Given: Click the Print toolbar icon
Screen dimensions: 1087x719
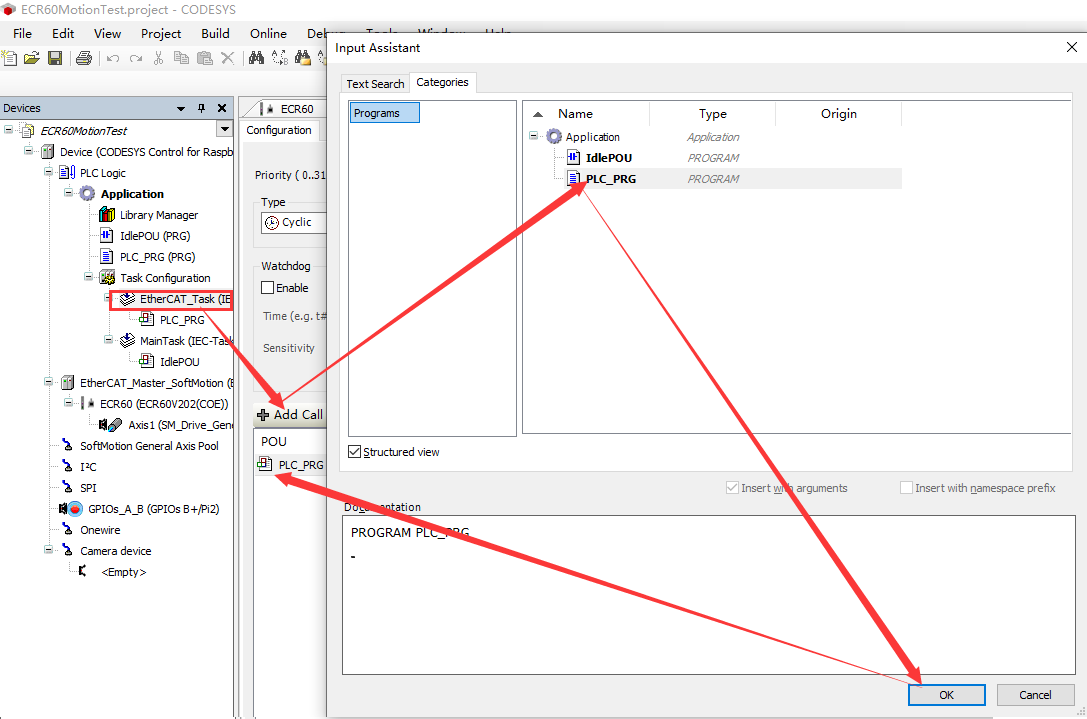Looking at the screenshot, I should tap(84, 58).
